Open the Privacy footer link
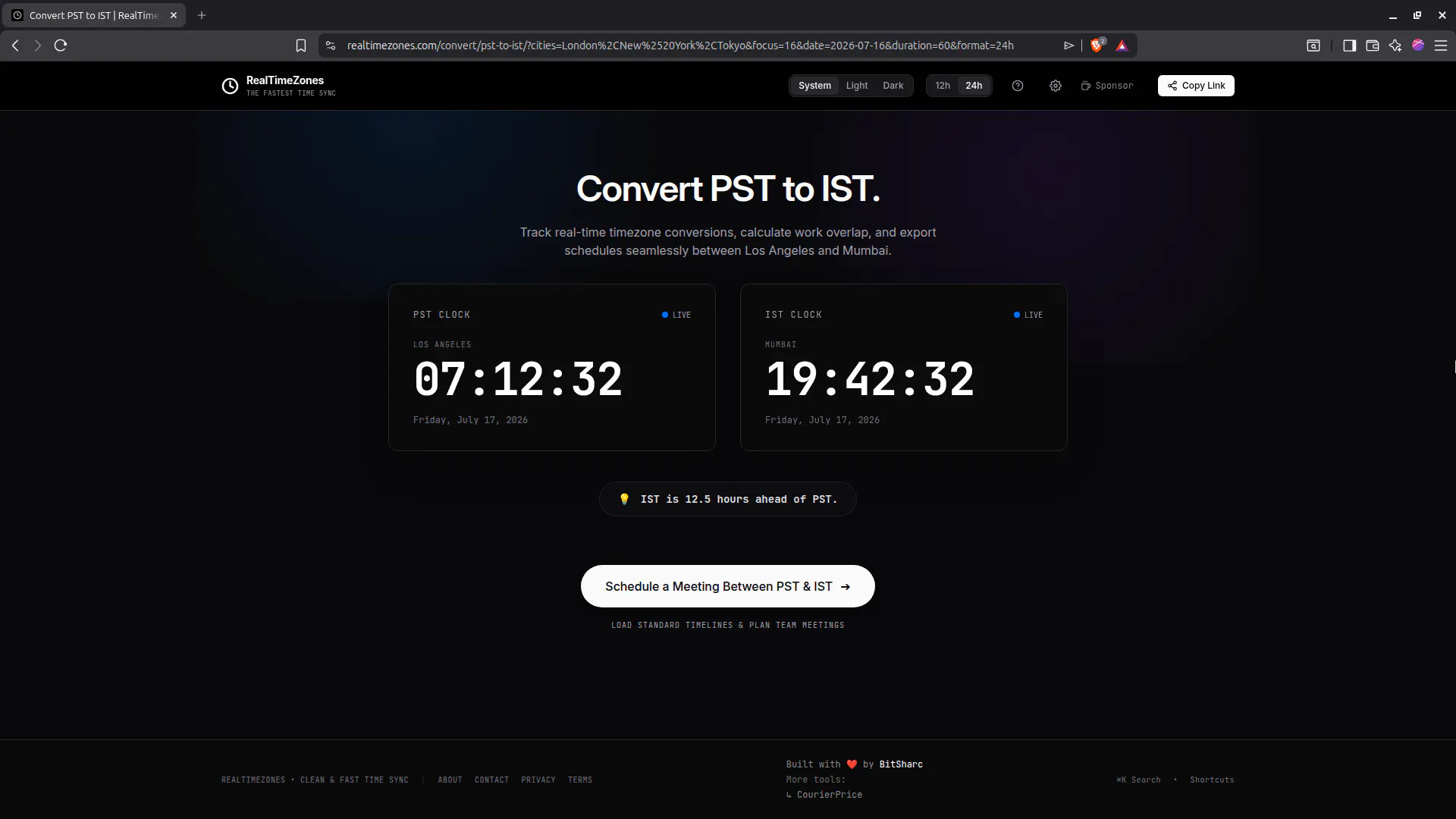 point(538,780)
